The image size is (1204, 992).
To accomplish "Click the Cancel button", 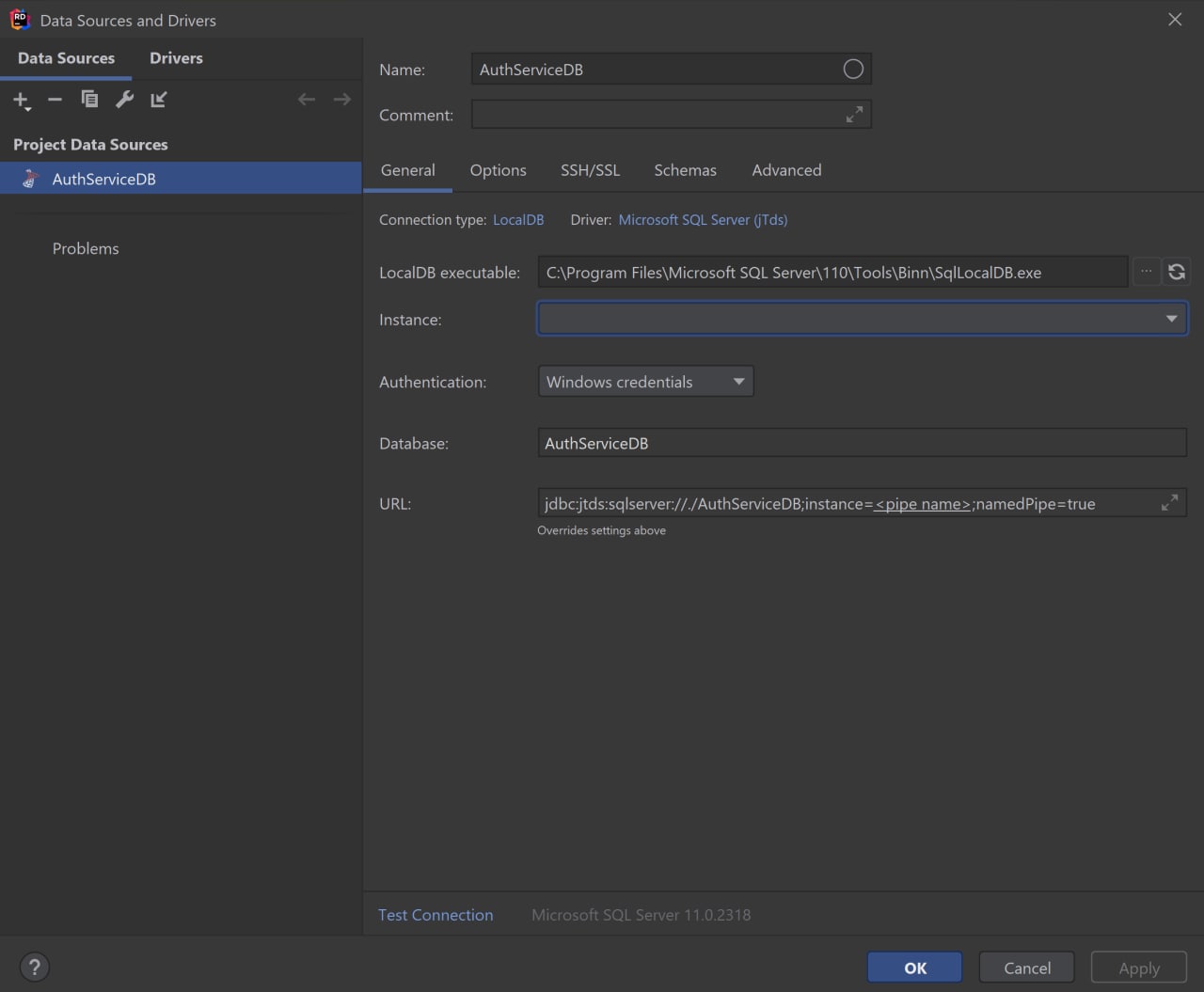I will pos(1026,968).
